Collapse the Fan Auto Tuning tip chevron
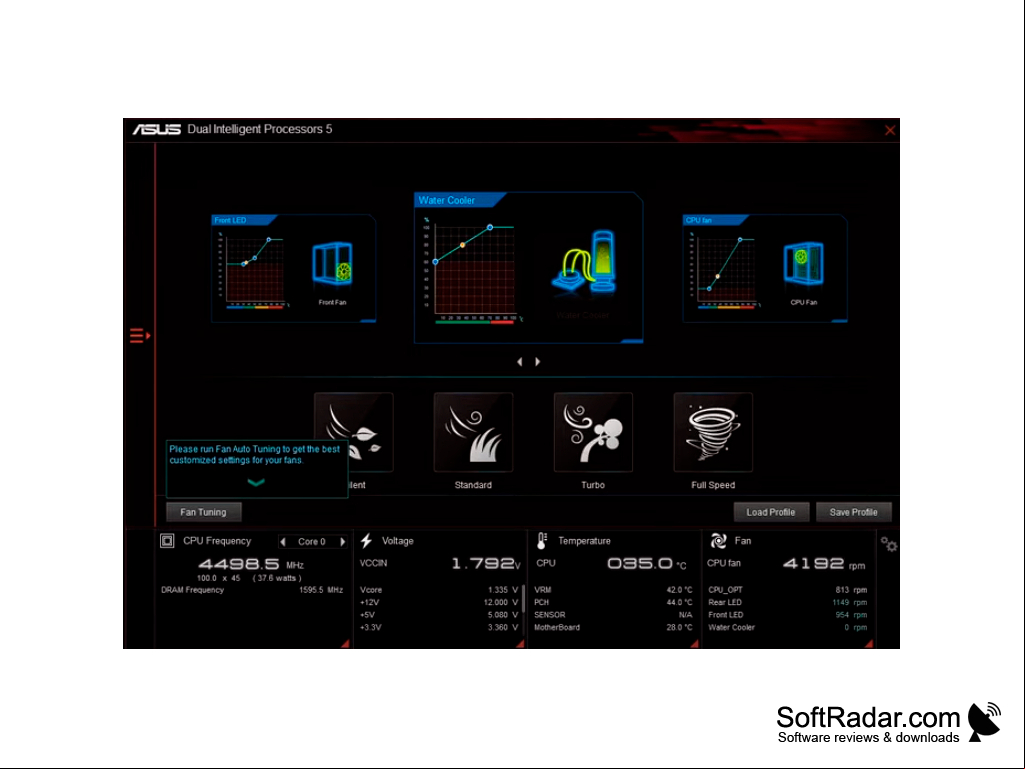The height and width of the screenshot is (769, 1025). pos(256,483)
